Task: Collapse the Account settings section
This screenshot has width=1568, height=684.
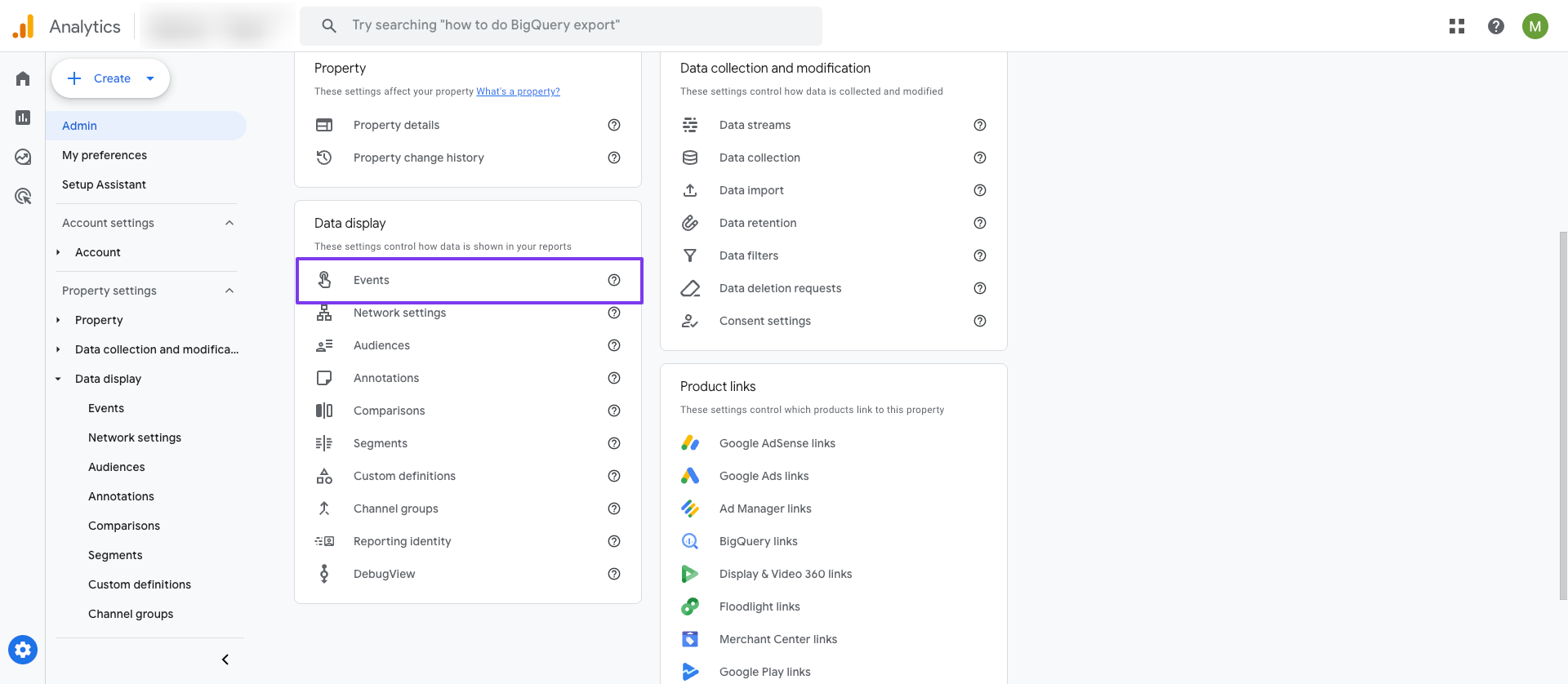Action: coord(229,223)
